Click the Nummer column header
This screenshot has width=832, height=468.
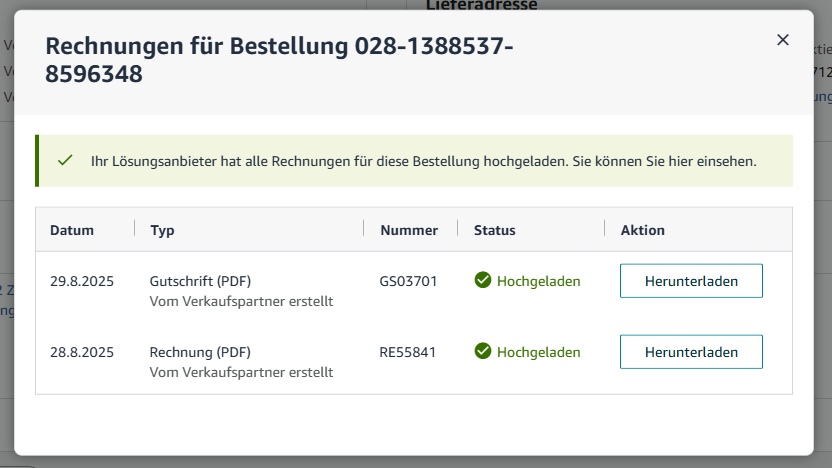(x=409, y=230)
